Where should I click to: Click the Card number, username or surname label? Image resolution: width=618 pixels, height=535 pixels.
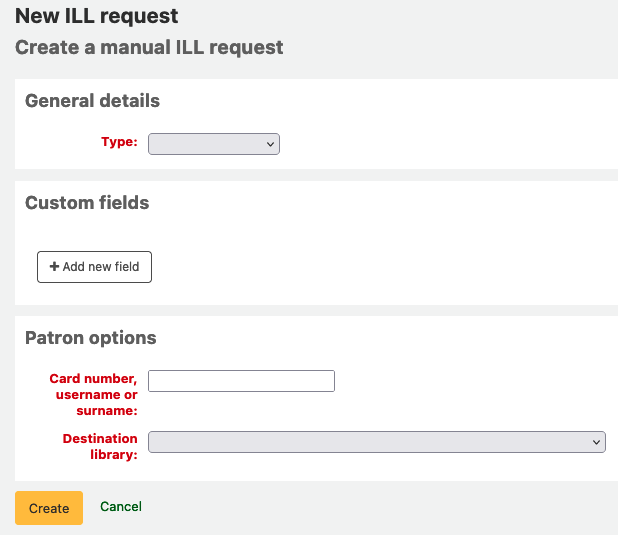coord(93,394)
